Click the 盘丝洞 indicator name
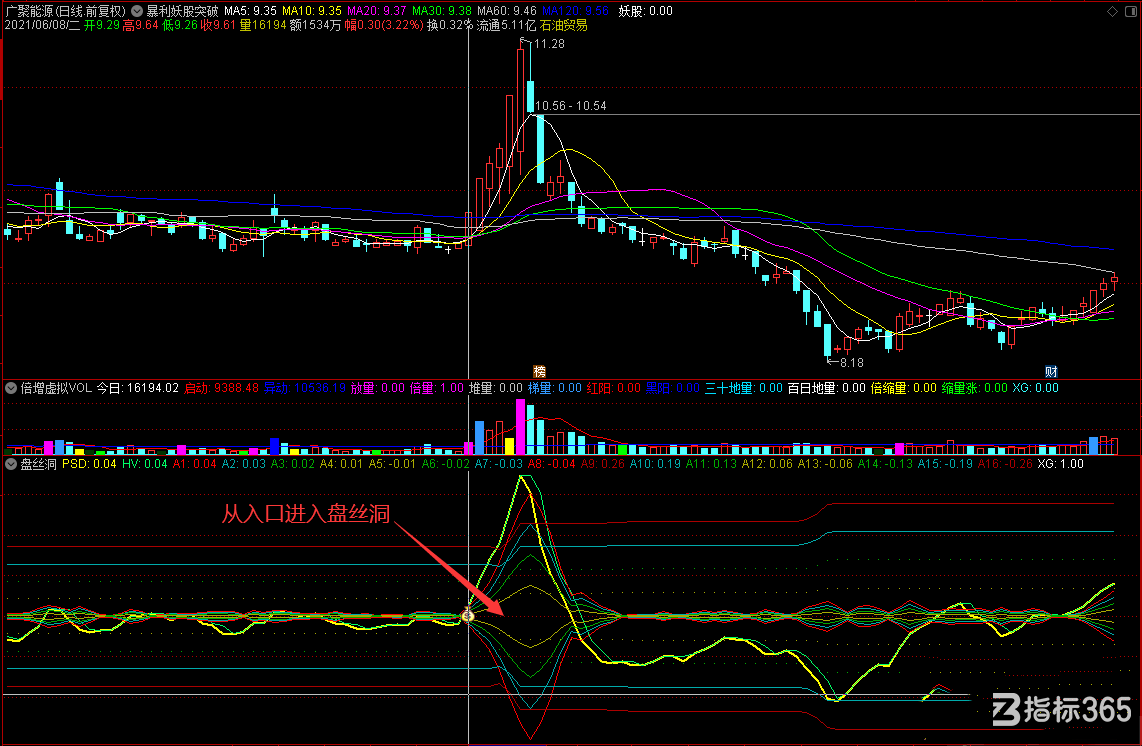The width and height of the screenshot is (1142, 746). (x=39, y=464)
